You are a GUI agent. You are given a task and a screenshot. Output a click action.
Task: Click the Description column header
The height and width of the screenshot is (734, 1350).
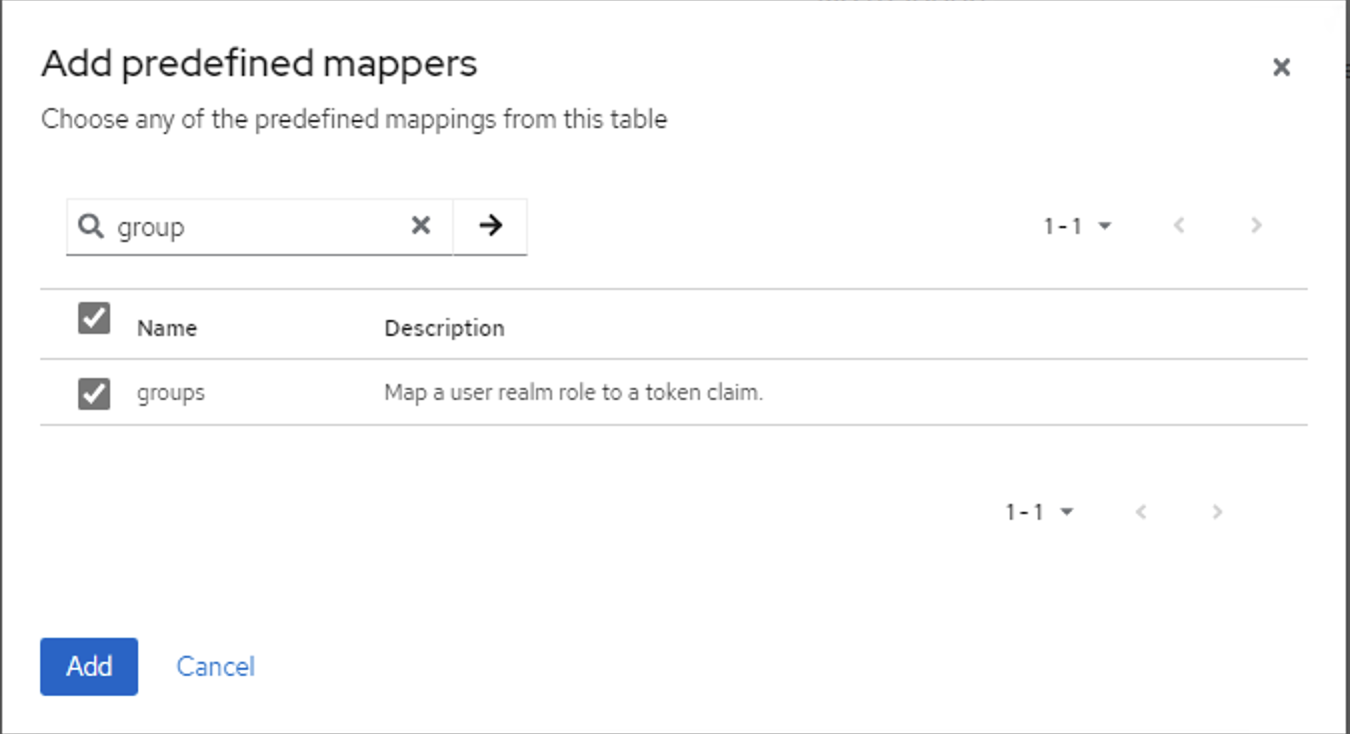444,328
